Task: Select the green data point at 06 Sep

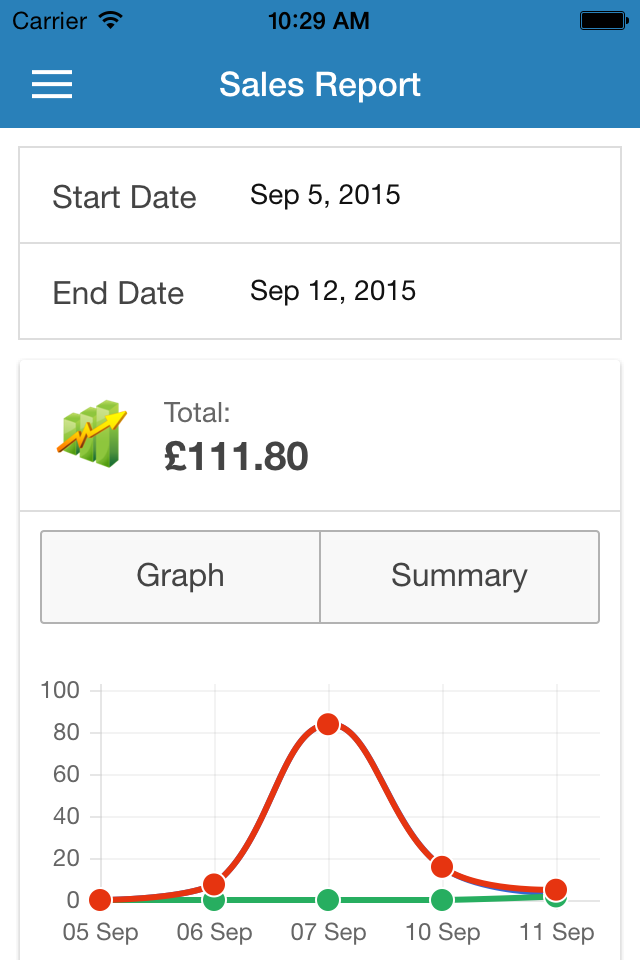Action: [214, 901]
